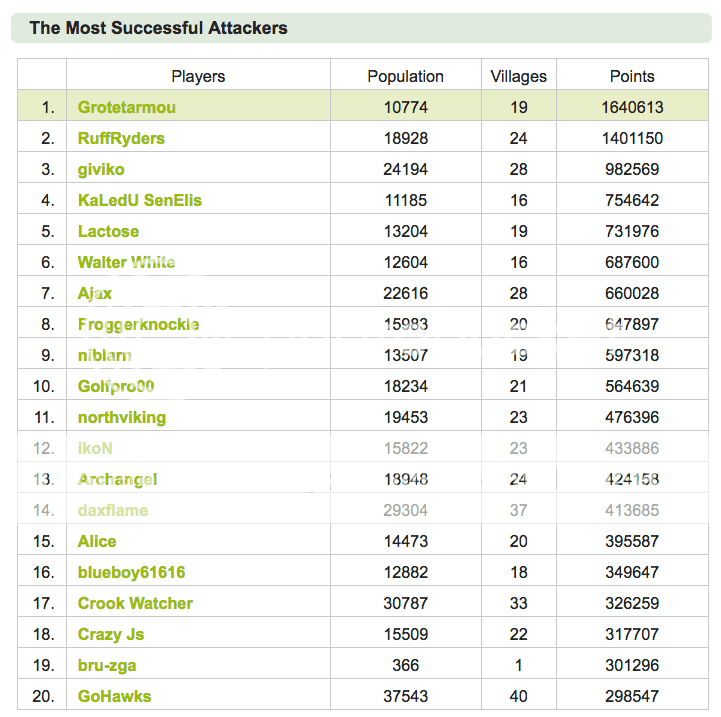The height and width of the screenshot is (717, 721).
Task: Click Archangel player name
Action: [118, 479]
